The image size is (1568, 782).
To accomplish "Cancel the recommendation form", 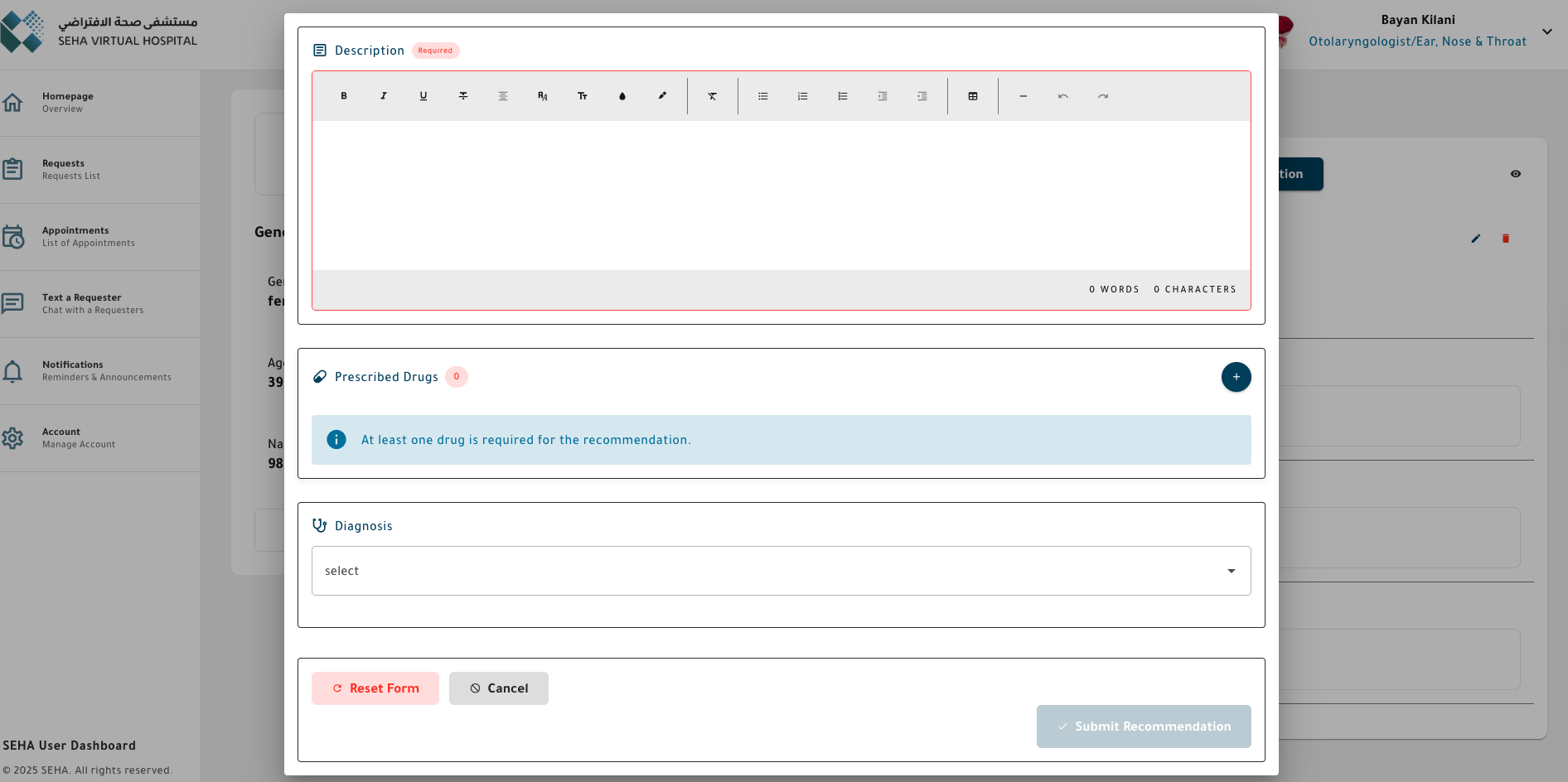I will (x=498, y=688).
